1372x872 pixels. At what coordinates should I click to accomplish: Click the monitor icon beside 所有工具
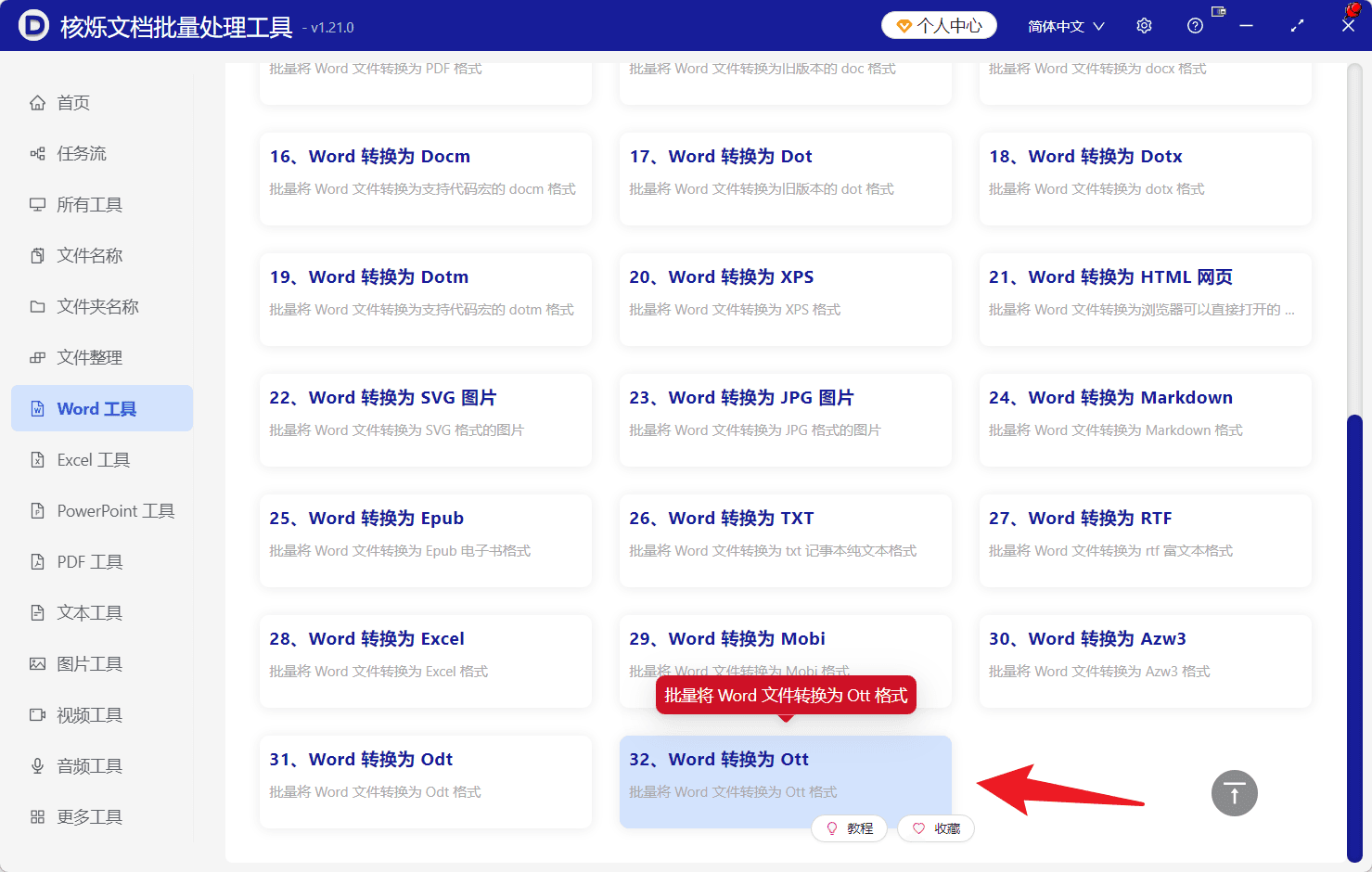pos(37,205)
